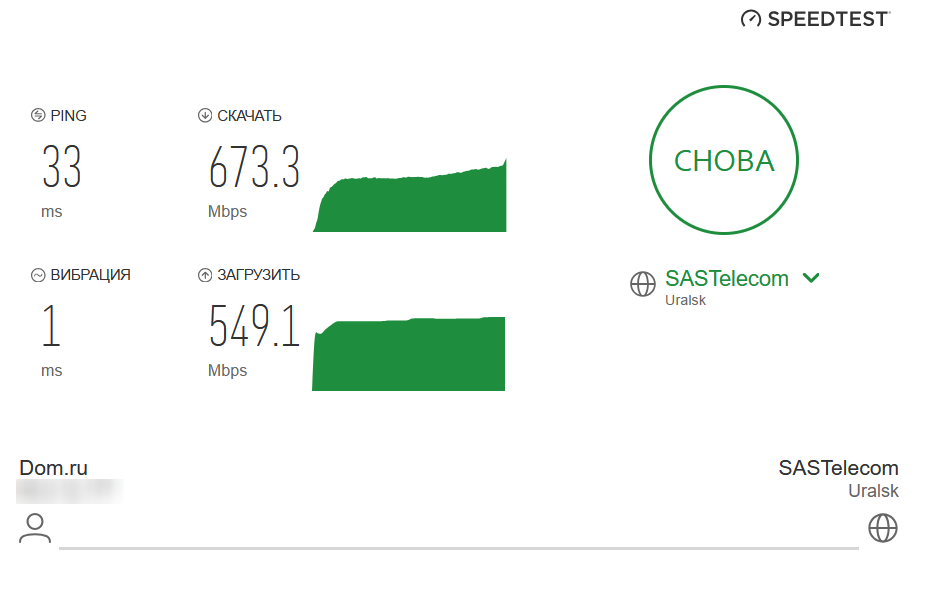Click the Speedtest gauge logo icon
The height and width of the screenshot is (598, 925).
tap(750, 19)
